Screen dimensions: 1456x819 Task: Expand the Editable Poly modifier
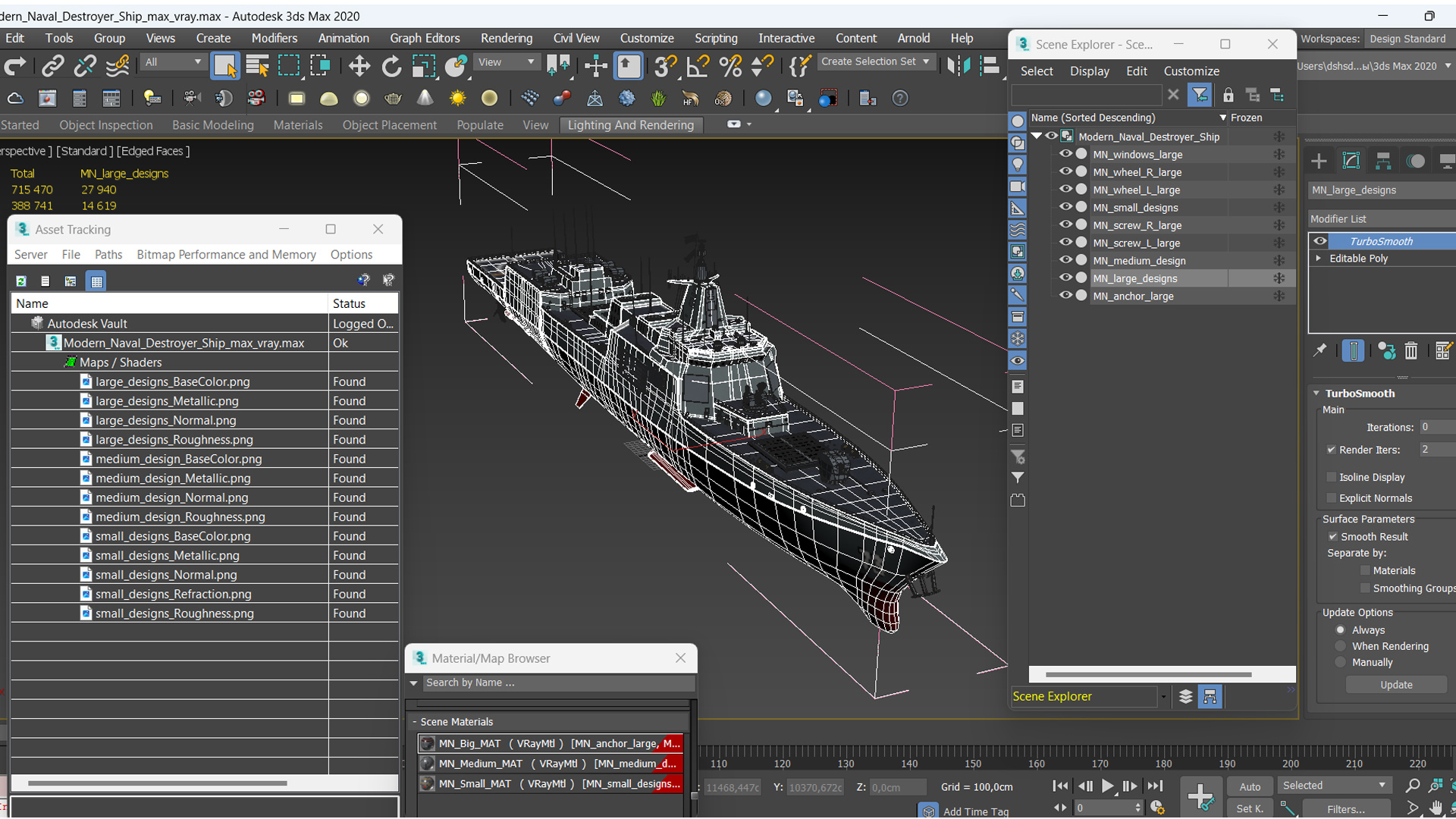click(x=1319, y=259)
